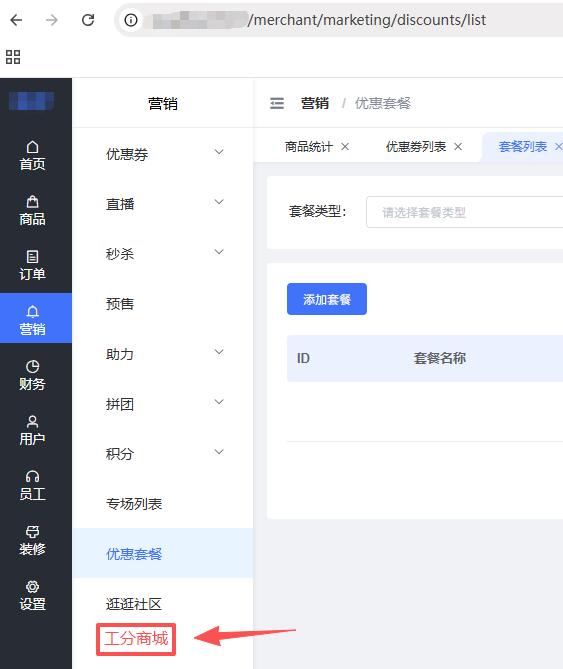Go to 商品 products section icon

pos(32,202)
